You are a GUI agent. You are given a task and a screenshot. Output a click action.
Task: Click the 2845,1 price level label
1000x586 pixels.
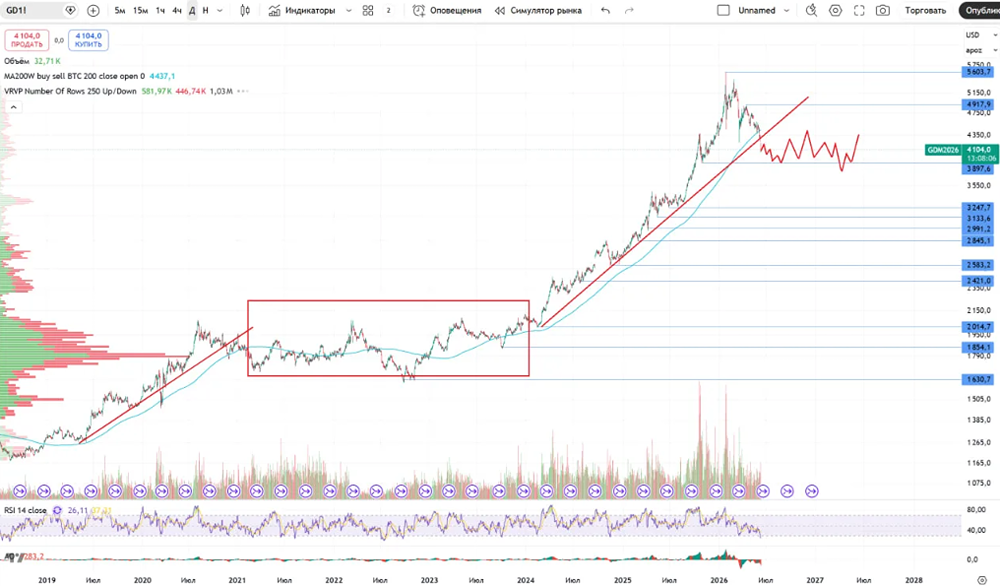pos(979,240)
